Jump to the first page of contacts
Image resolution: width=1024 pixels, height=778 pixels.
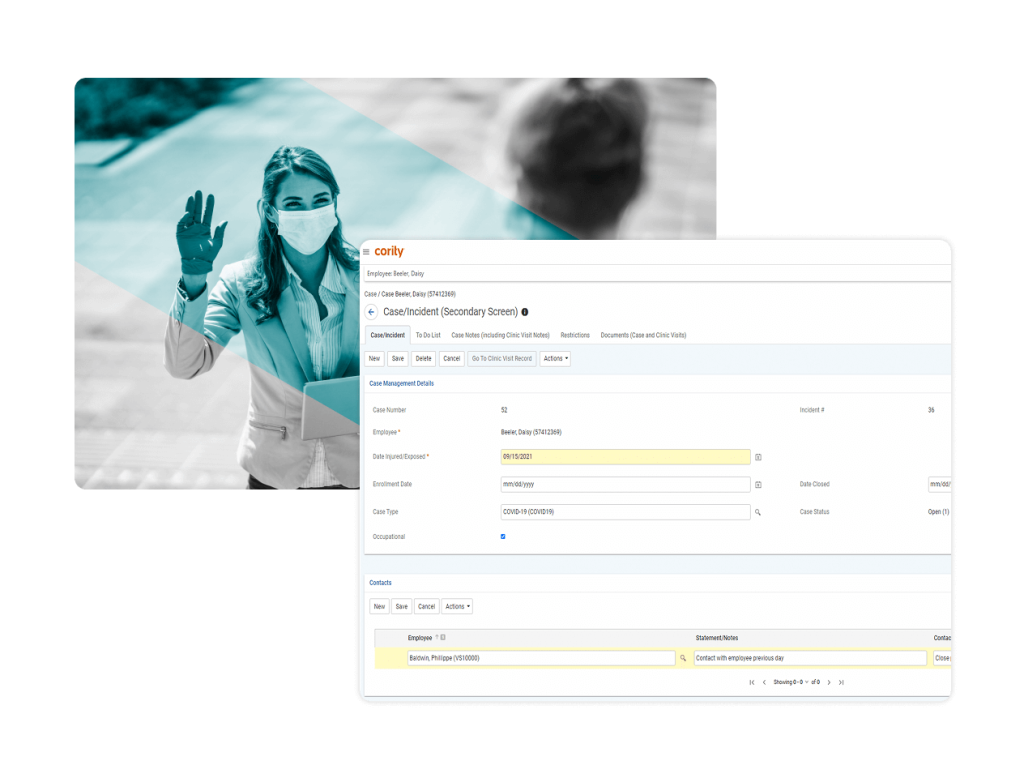[752, 682]
